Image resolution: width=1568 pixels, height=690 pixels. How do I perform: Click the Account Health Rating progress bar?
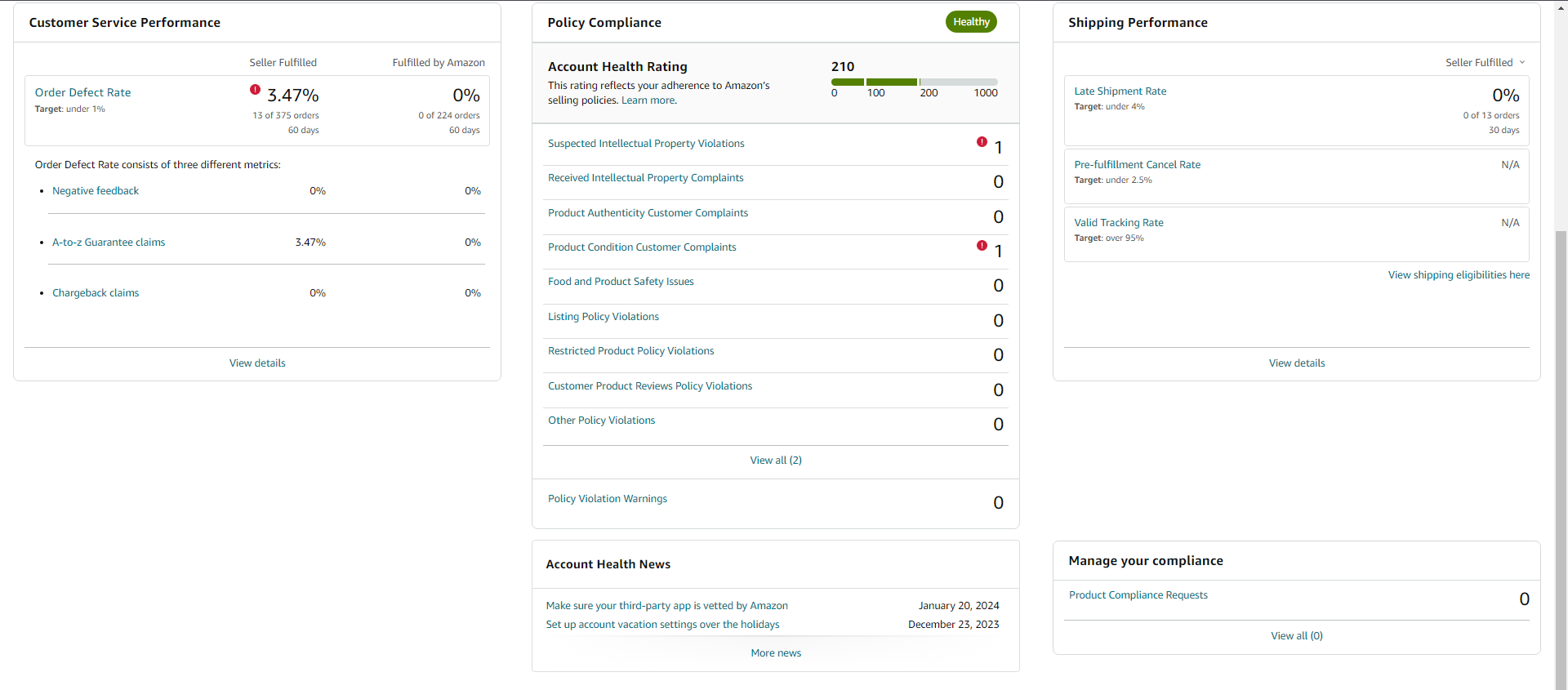[915, 82]
